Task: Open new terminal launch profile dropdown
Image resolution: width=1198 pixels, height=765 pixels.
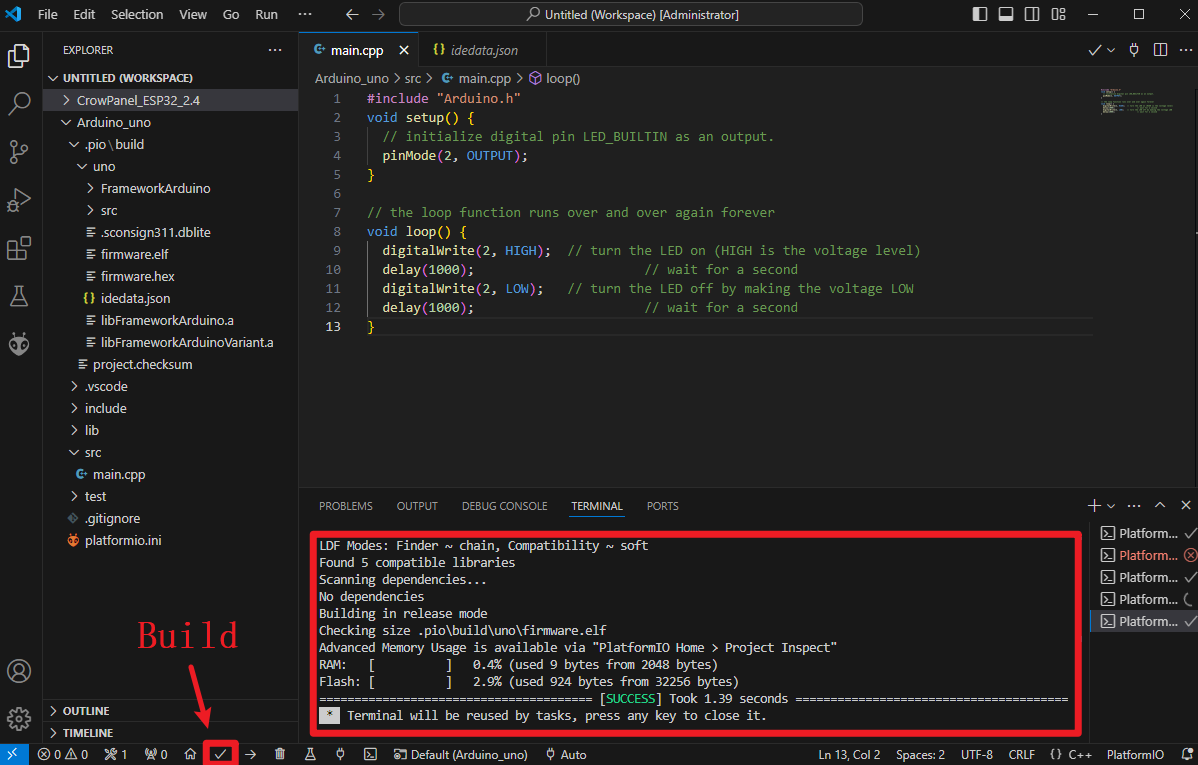Action: tap(1111, 505)
